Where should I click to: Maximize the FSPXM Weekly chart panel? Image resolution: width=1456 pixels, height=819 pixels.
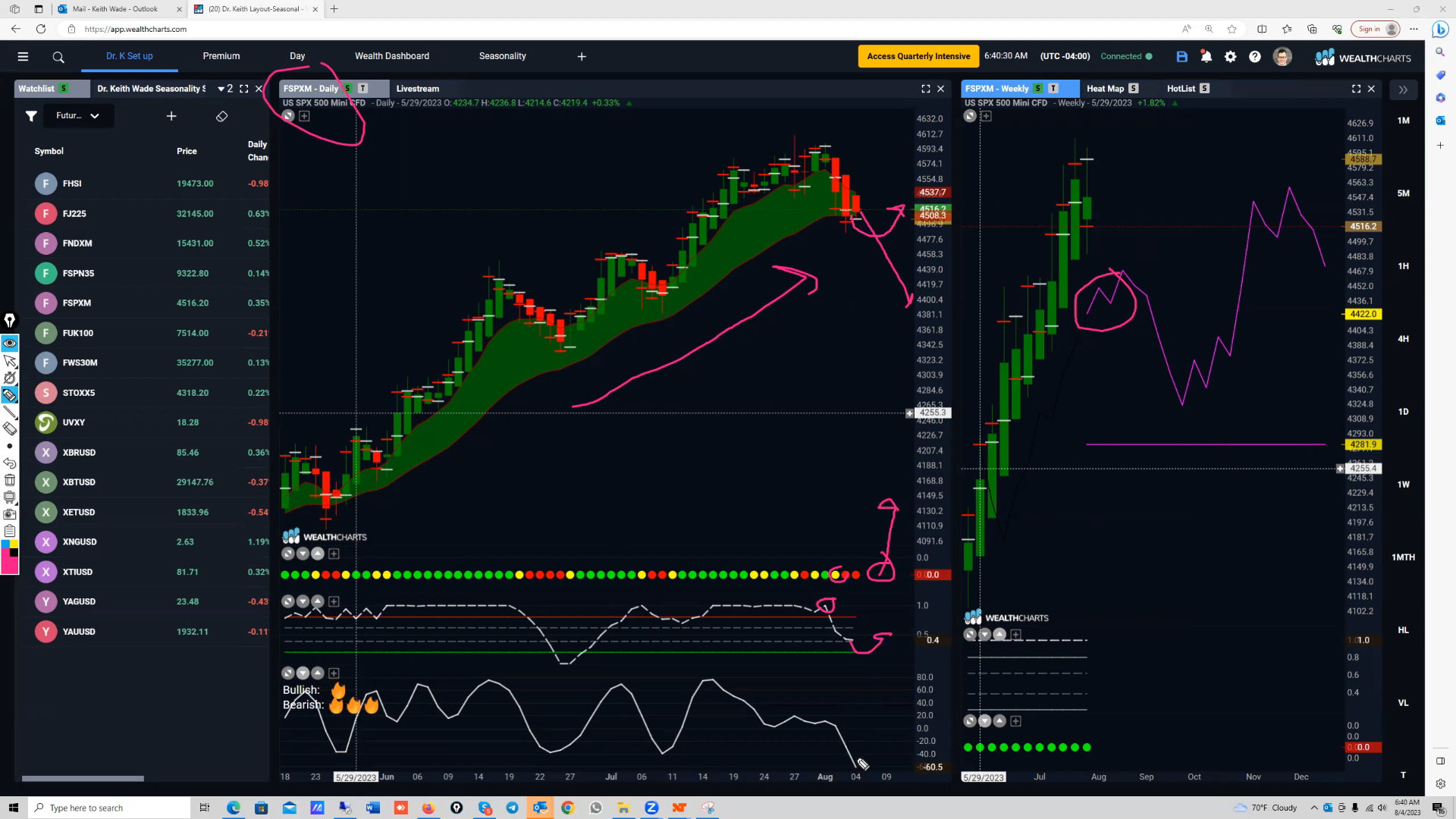pos(1356,89)
